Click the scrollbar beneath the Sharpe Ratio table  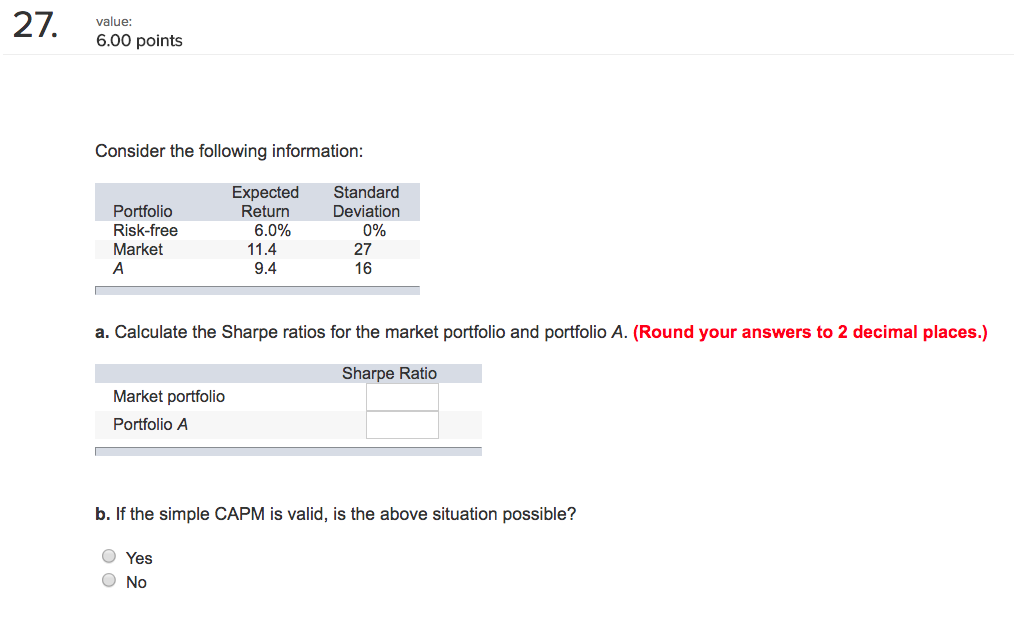288,450
